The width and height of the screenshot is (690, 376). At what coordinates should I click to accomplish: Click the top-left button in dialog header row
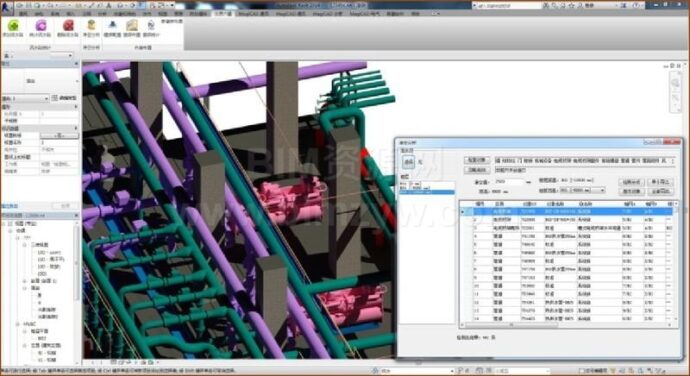pyautogui.click(x=477, y=160)
